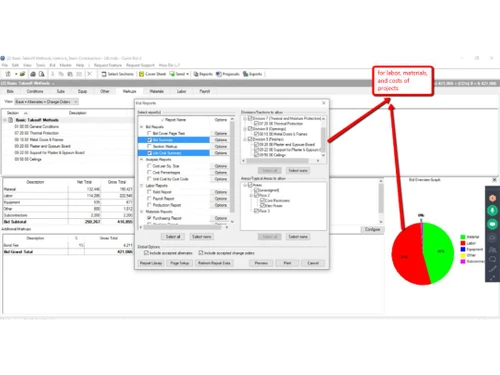Uncheck the Bid Summary report checkbox
The width and height of the screenshot is (500, 375).
point(149,140)
